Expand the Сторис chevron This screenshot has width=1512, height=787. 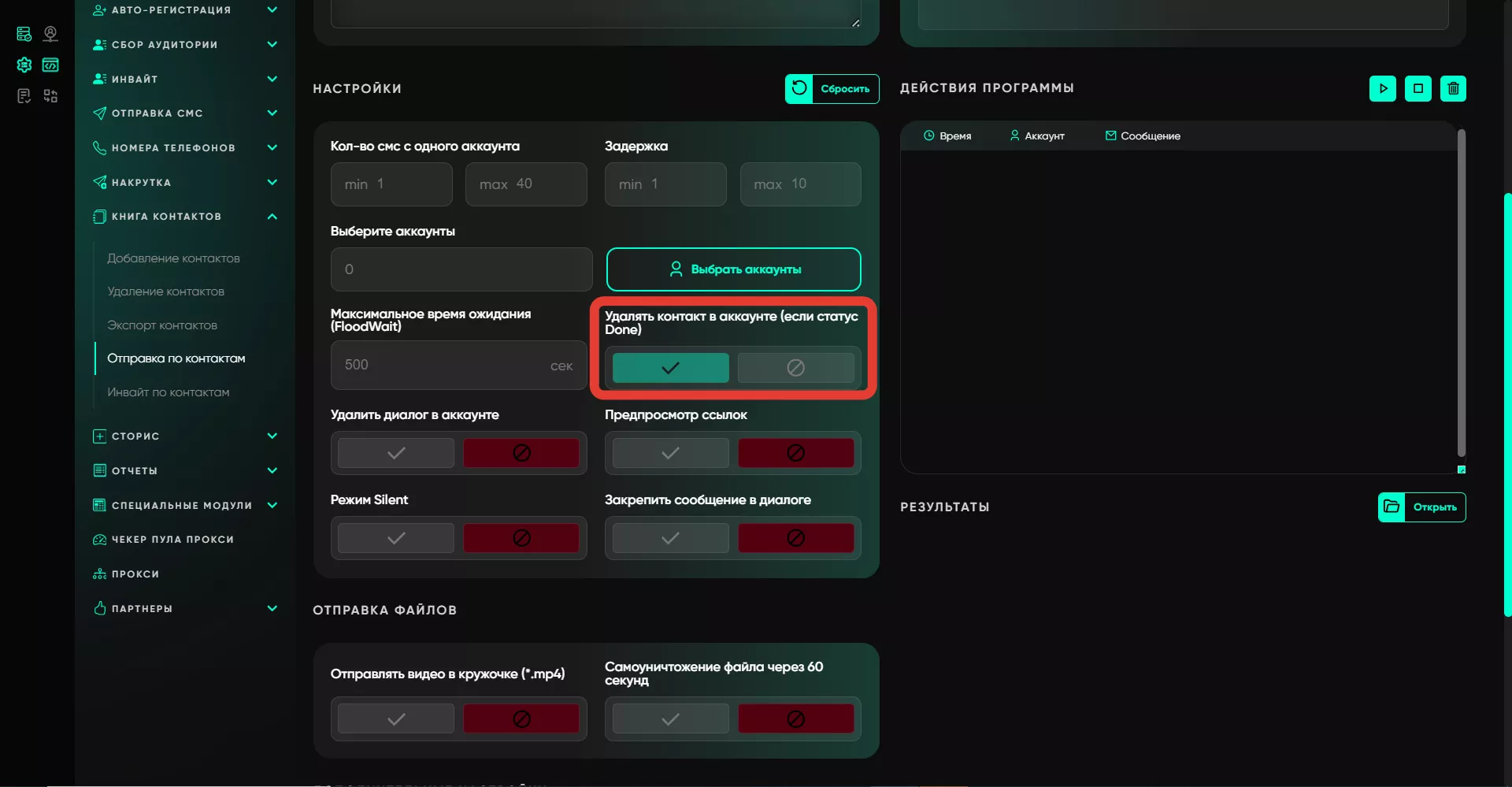pyautogui.click(x=272, y=436)
